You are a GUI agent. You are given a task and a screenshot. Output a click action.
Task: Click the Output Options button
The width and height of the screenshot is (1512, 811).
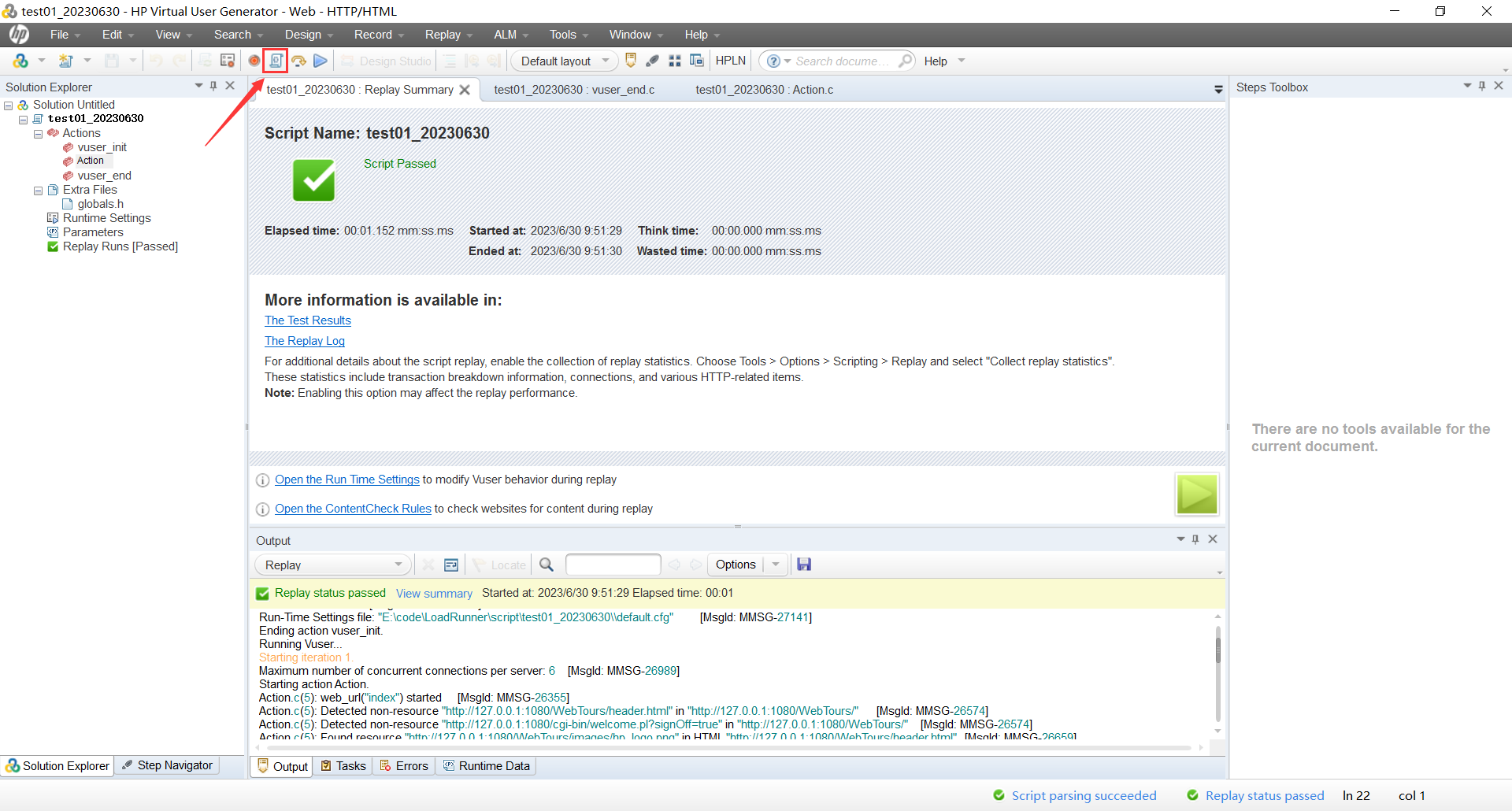pyautogui.click(x=736, y=565)
